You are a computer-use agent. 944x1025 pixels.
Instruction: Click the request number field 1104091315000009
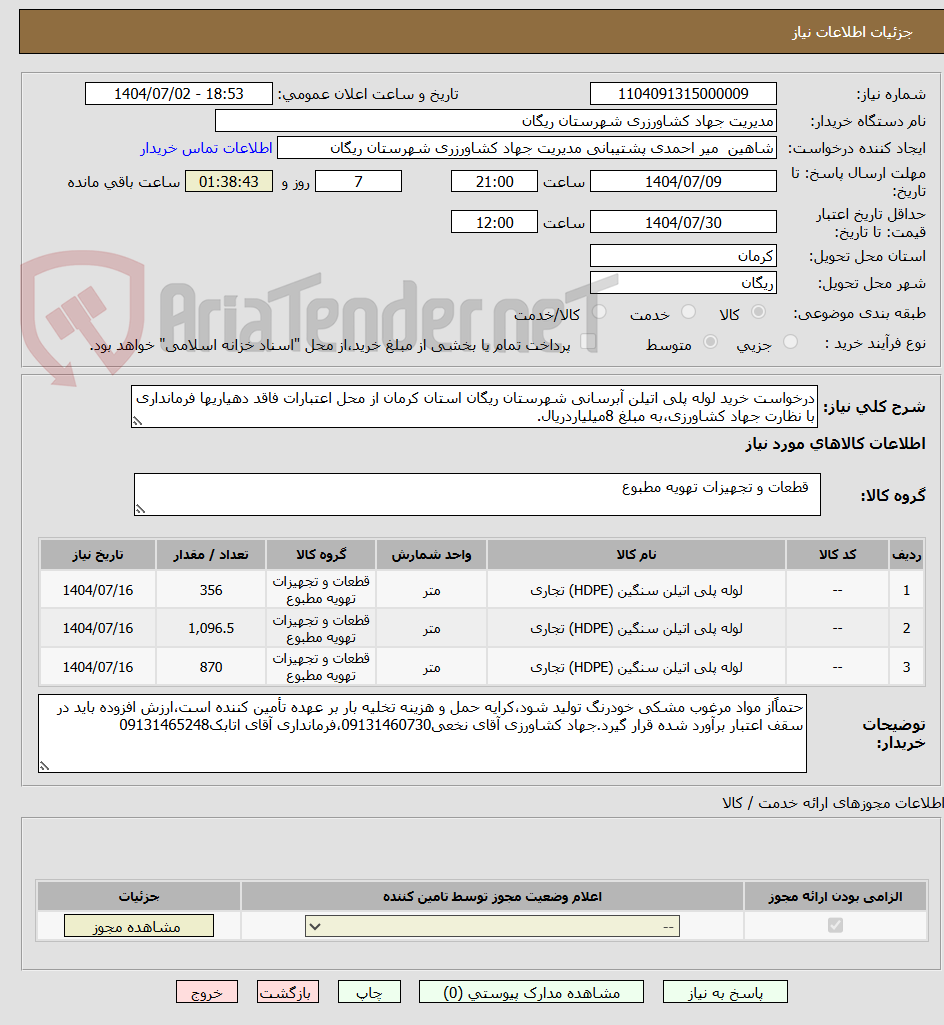pyautogui.click(x=683, y=93)
